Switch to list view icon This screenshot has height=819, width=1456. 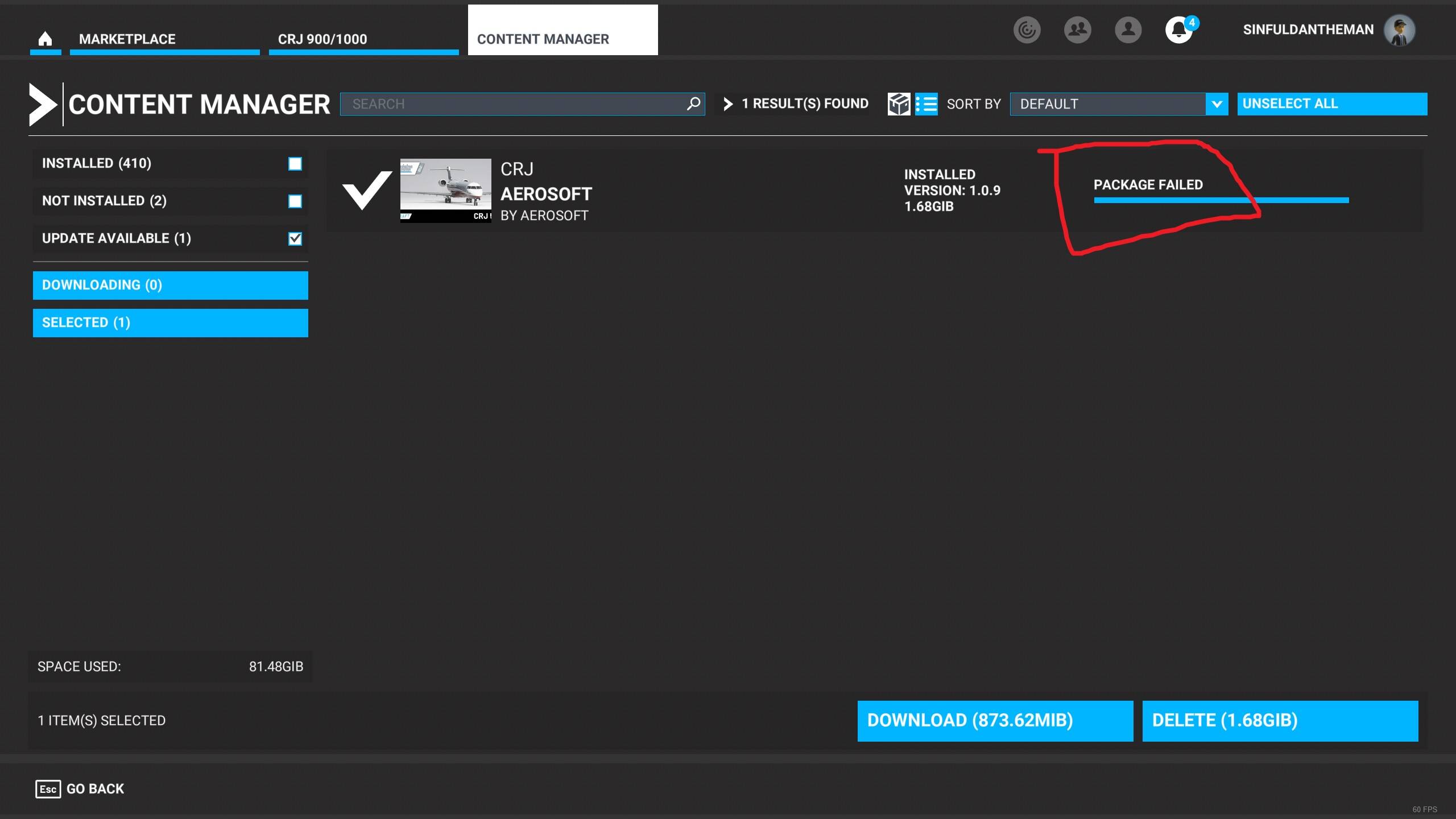(x=926, y=104)
